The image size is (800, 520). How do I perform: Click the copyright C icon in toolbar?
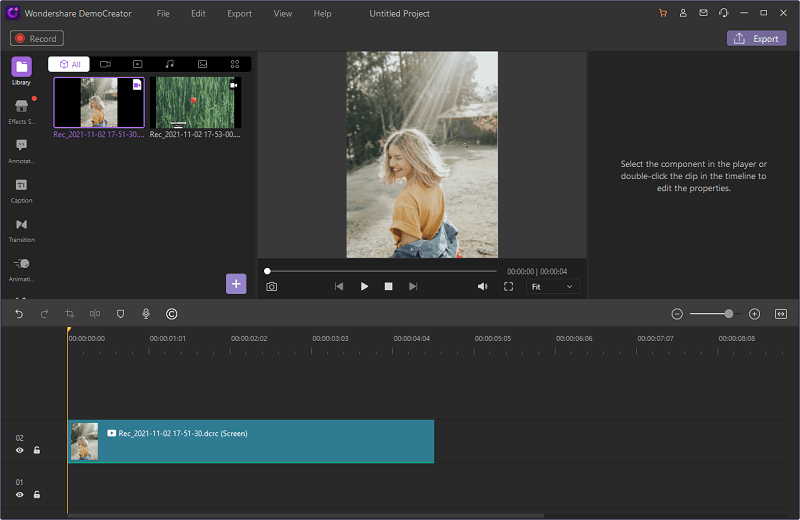click(171, 314)
